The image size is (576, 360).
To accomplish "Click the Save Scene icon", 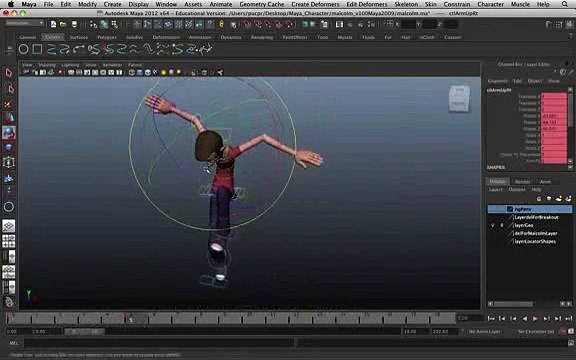I will (x=74, y=25).
